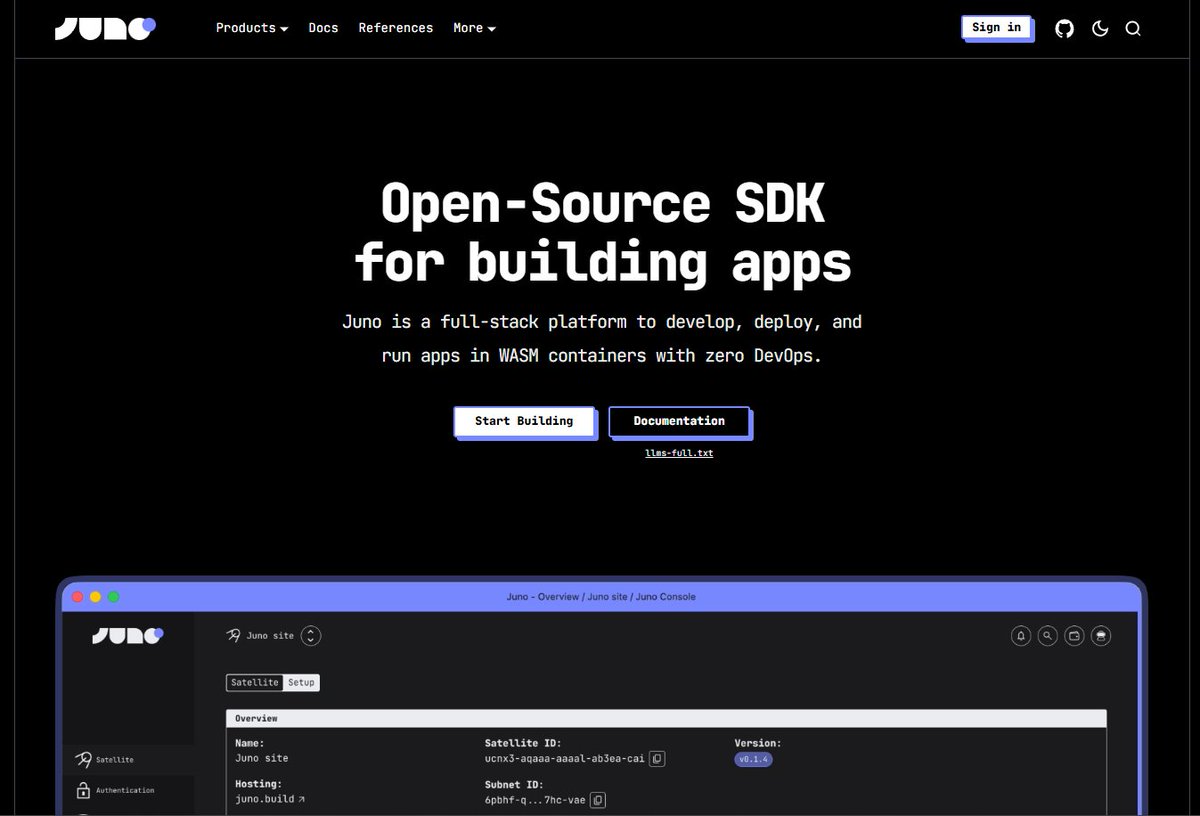This screenshot has height=816, width=1200.
Task: Copy the Subnet ID value
Action: pos(597,800)
